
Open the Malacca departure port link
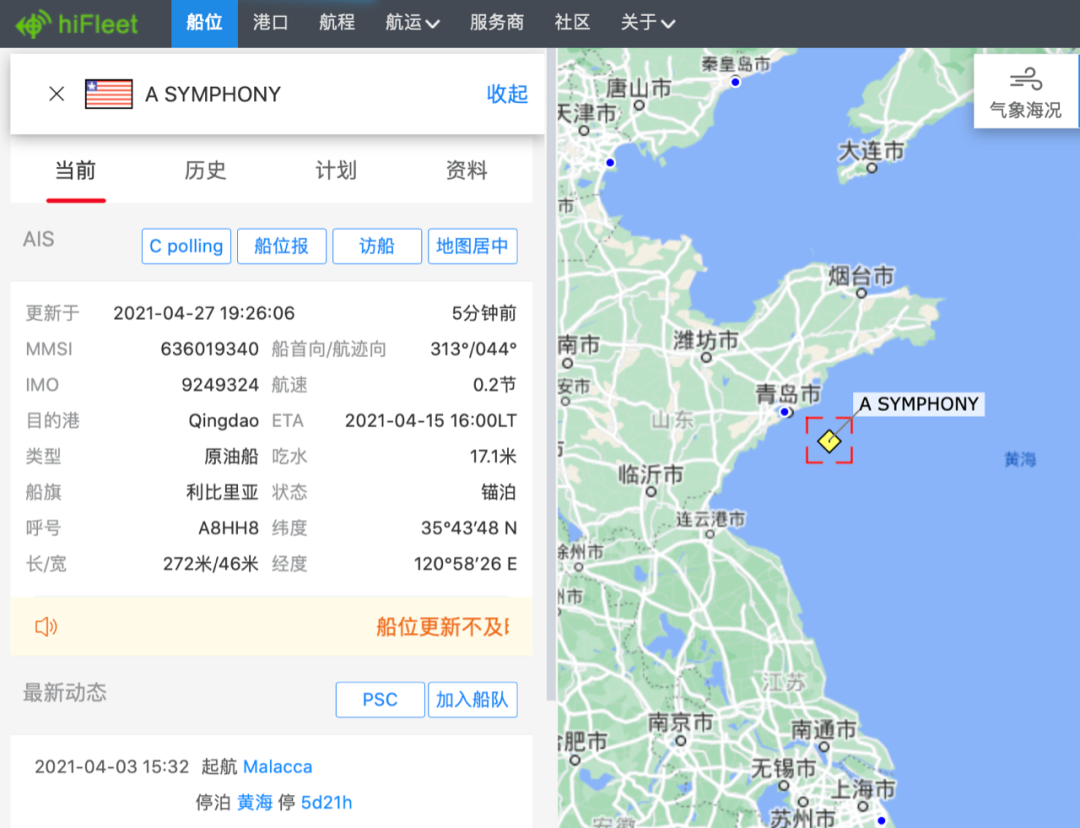[x=277, y=766]
